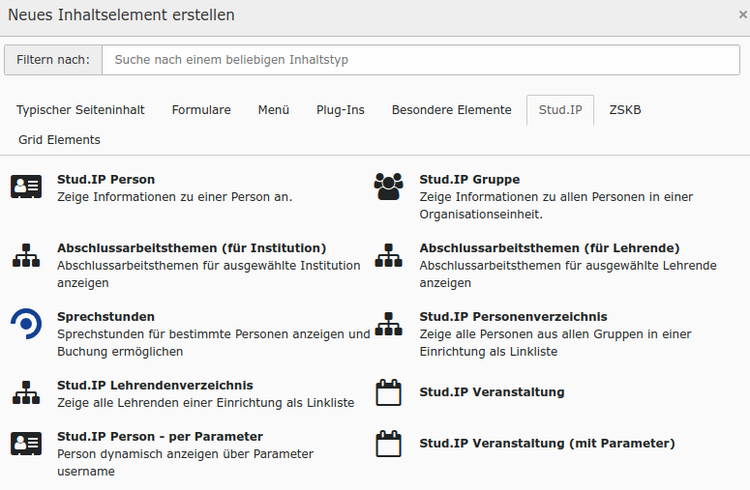Viewport: 750px width, 490px height.
Task: Switch to the Formulare tab
Action: (201, 110)
